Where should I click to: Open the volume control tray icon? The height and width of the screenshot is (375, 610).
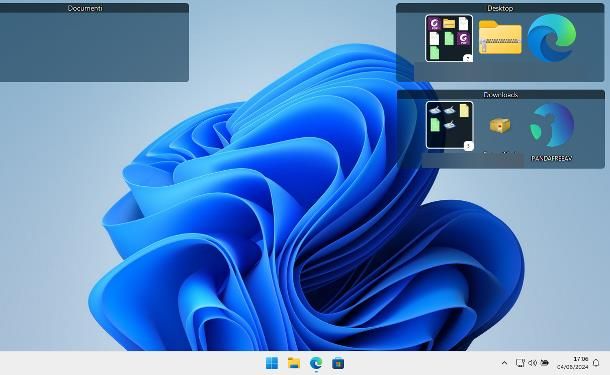tap(533, 363)
